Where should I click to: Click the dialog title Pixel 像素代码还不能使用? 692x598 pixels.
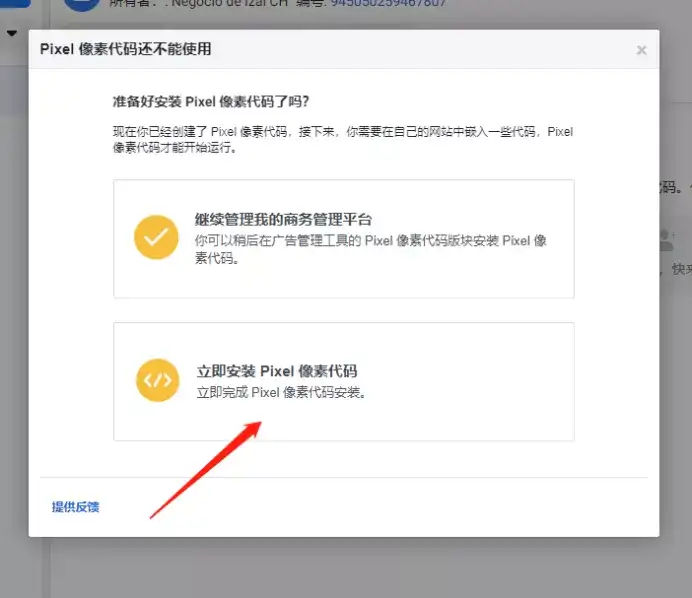126,49
